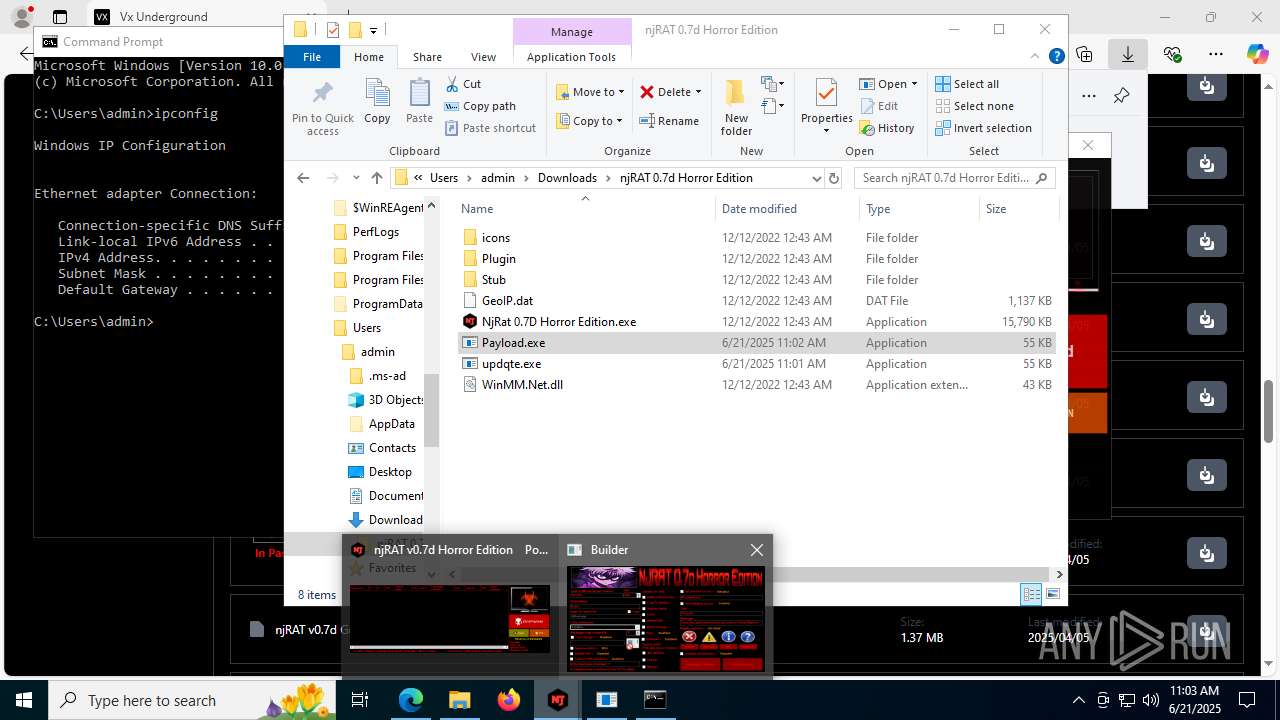
Task: Open Microsoft Edge from taskbar
Action: (x=411, y=700)
